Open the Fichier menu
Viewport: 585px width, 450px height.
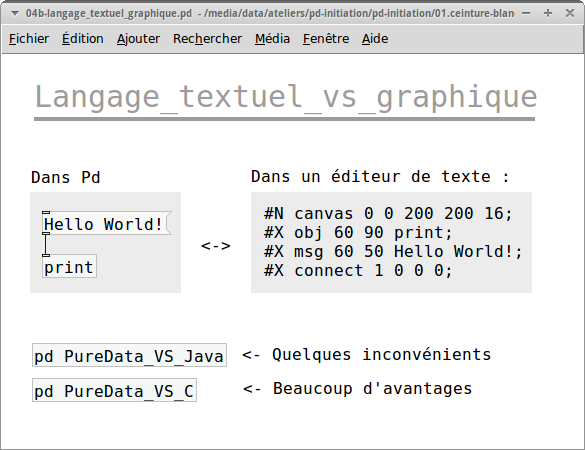click(29, 39)
